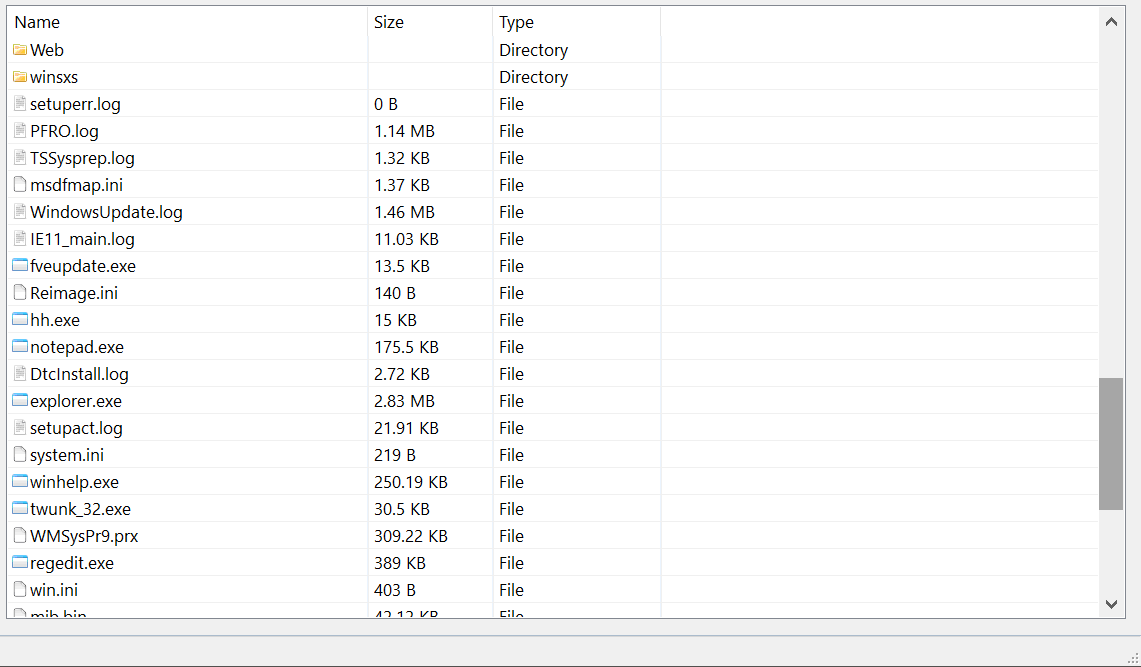Click the setupact.log file icon

[20, 428]
